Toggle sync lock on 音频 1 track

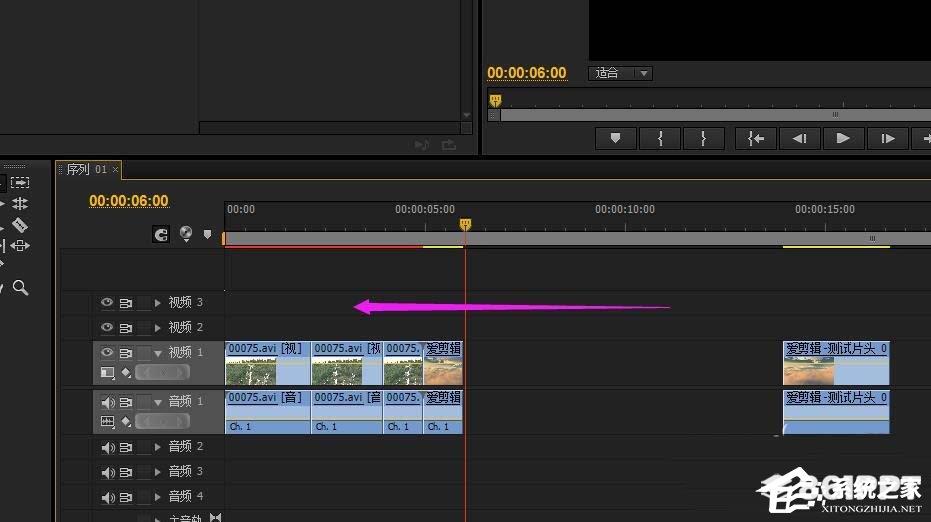(x=126, y=402)
